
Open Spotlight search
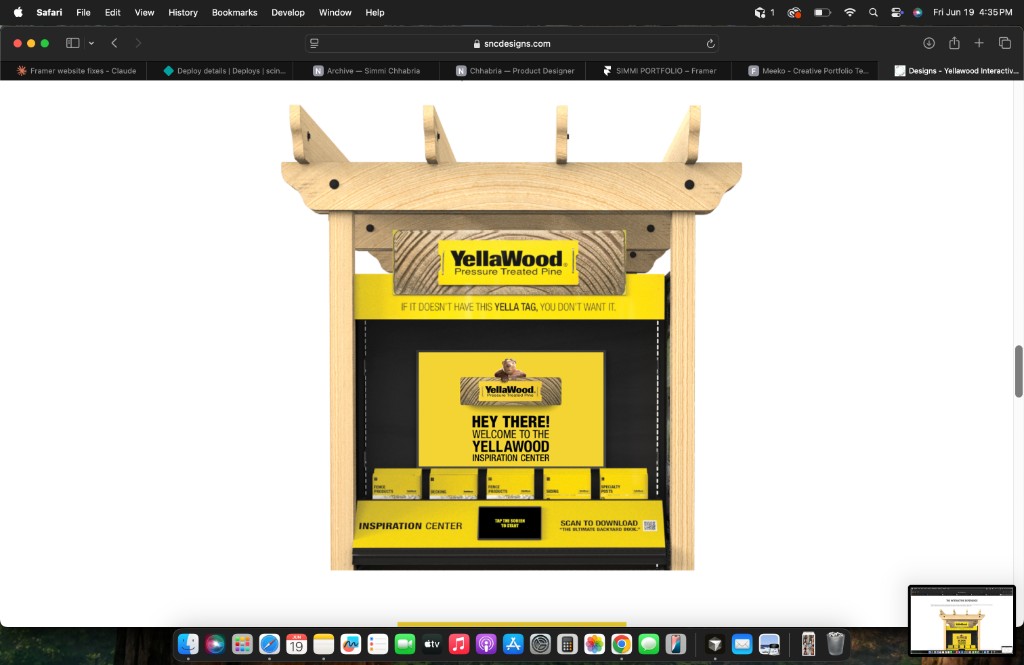click(x=873, y=12)
